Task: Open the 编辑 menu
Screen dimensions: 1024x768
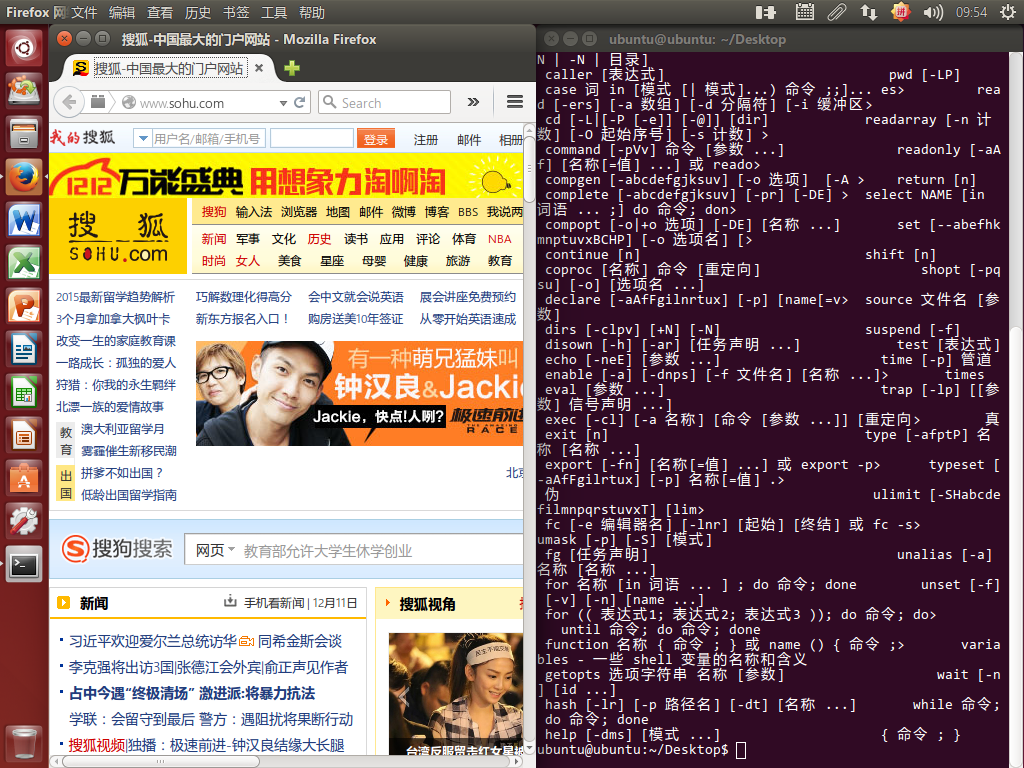Action: point(121,12)
